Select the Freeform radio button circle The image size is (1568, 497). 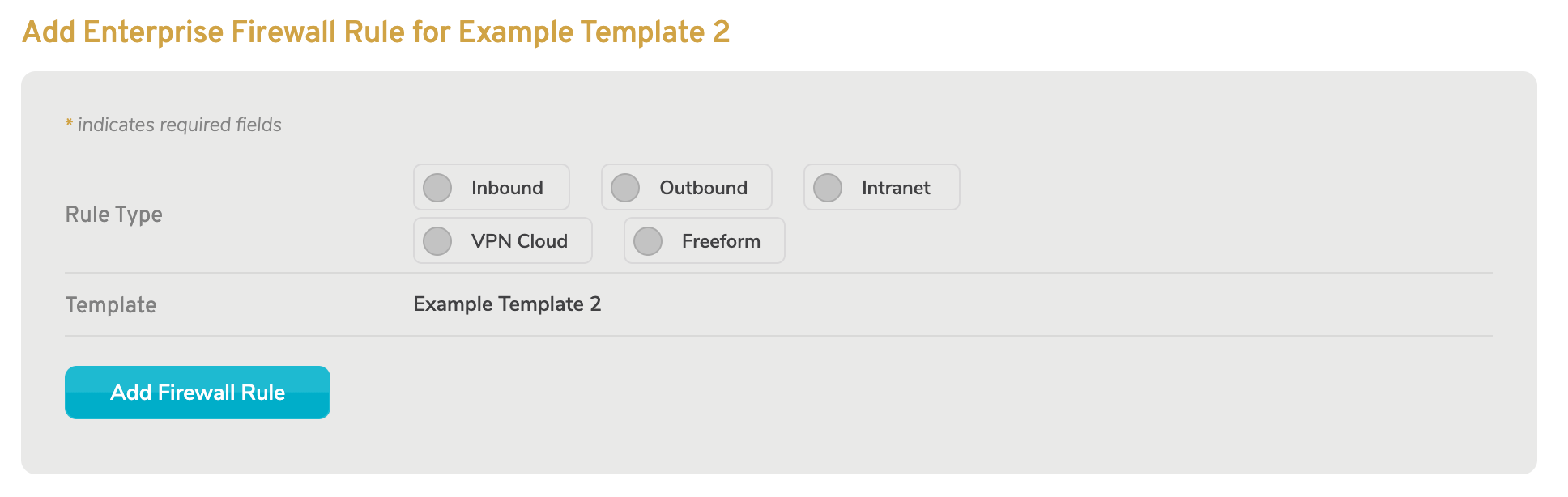[648, 241]
